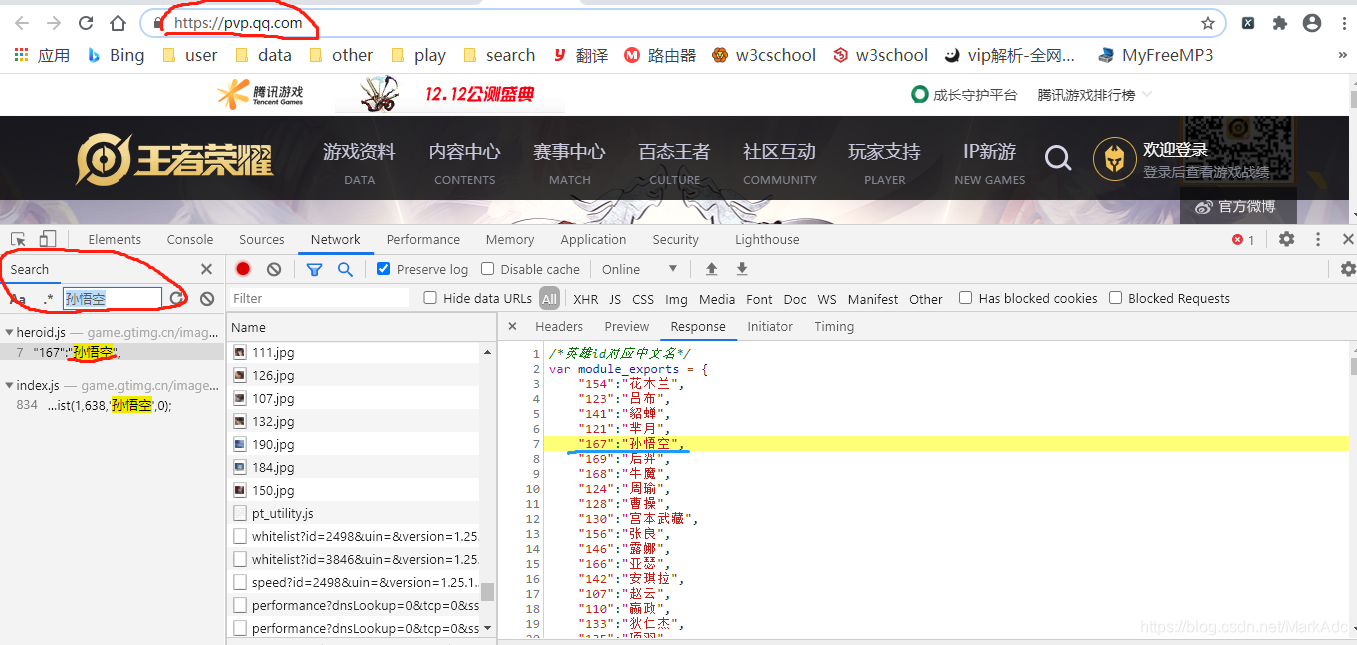Toggle match case Aa in search

(x=18, y=298)
